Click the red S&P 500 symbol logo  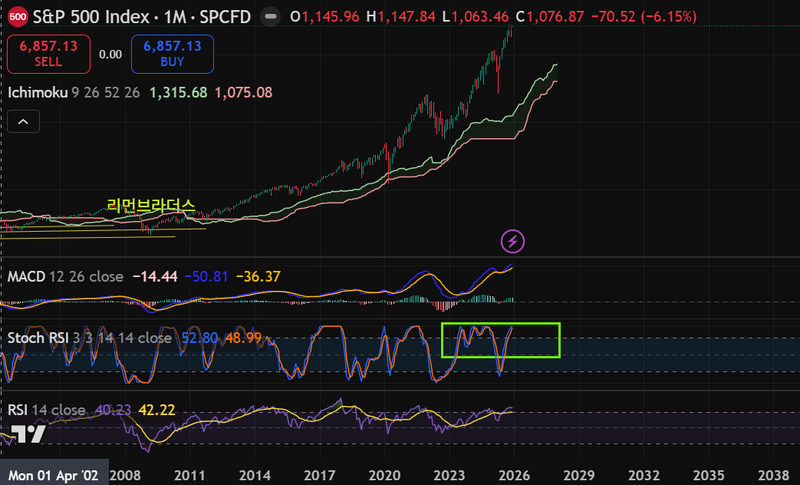18,17
